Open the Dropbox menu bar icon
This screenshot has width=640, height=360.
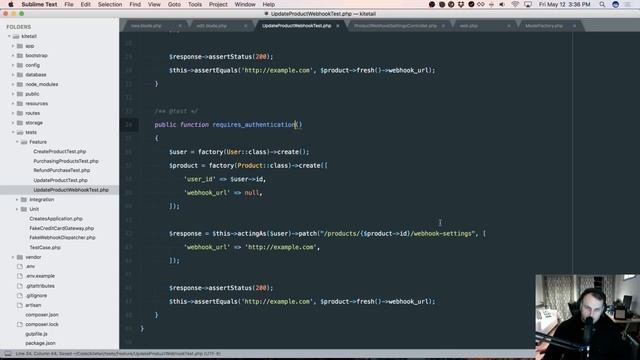(461, 4)
